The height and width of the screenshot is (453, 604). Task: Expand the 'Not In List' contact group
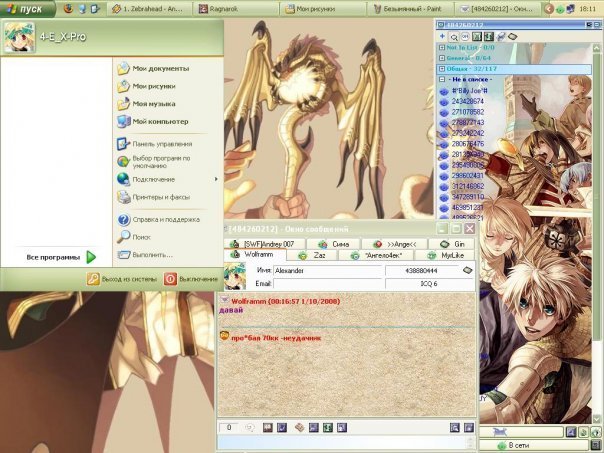441,47
